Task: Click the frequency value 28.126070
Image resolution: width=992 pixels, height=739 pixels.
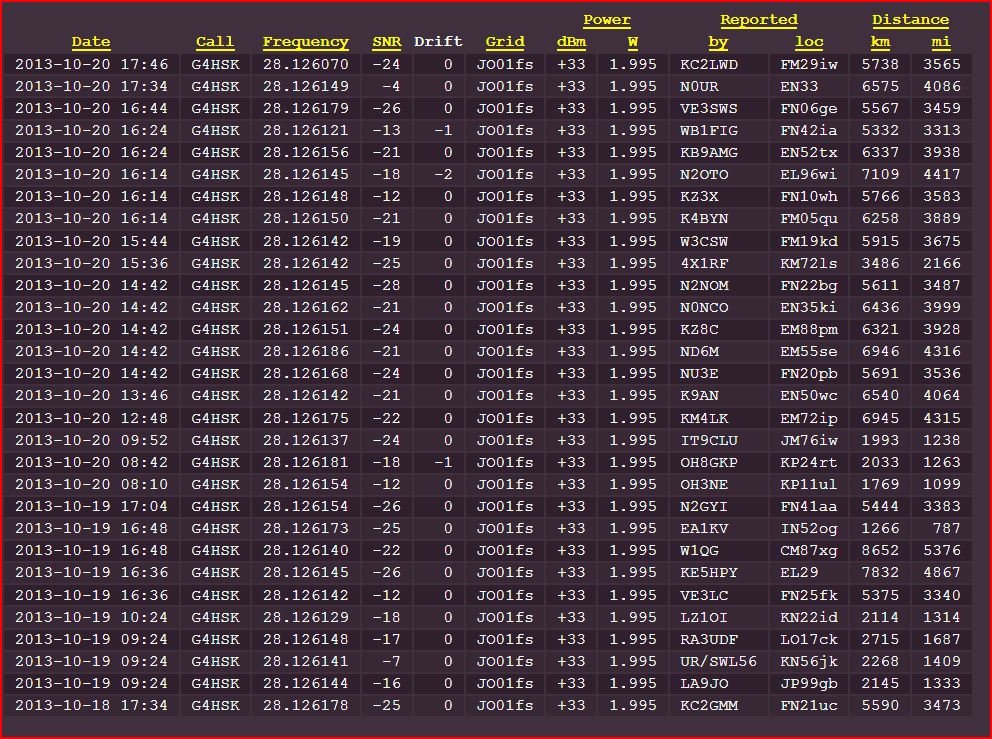Action: click(306, 64)
